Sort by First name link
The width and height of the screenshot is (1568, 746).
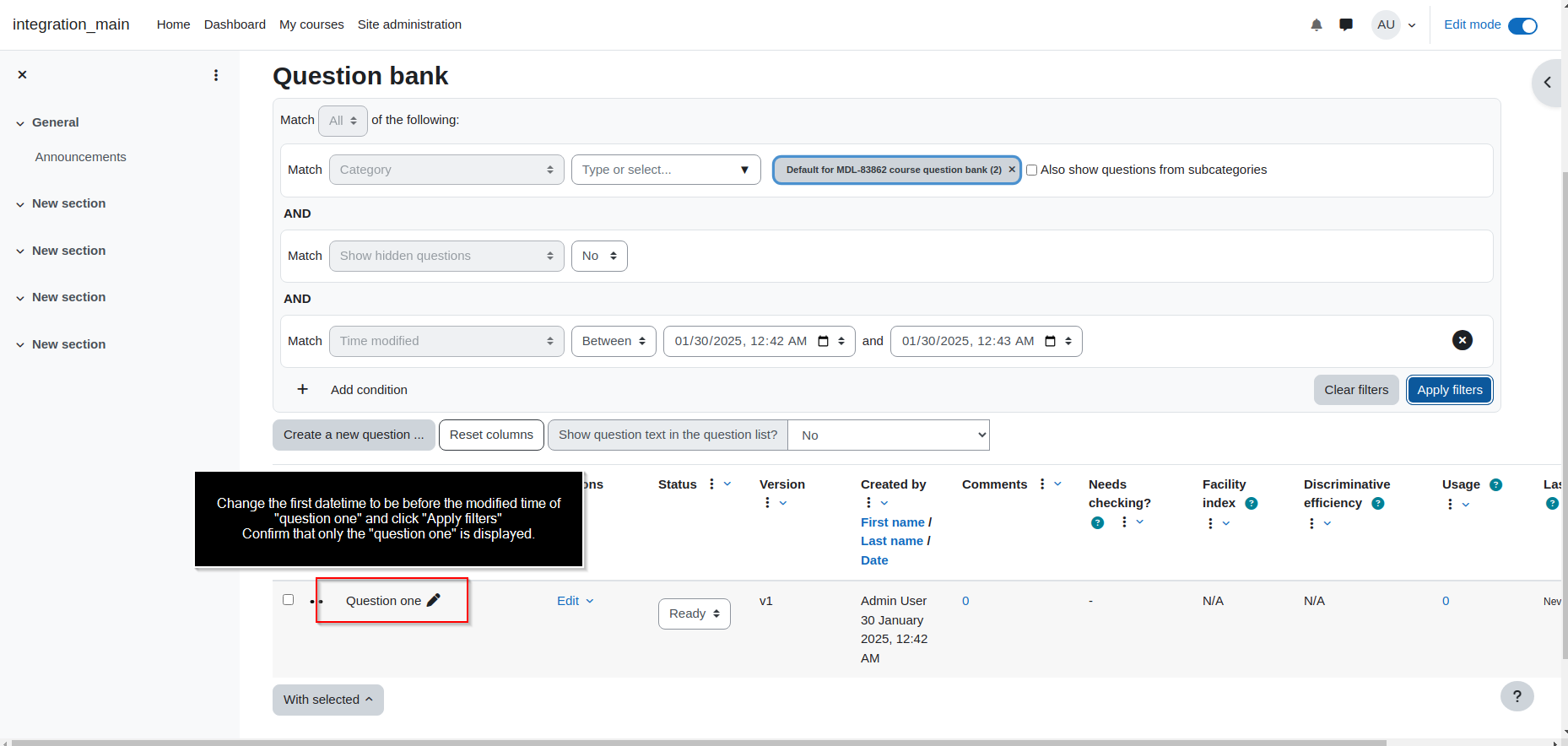(893, 522)
